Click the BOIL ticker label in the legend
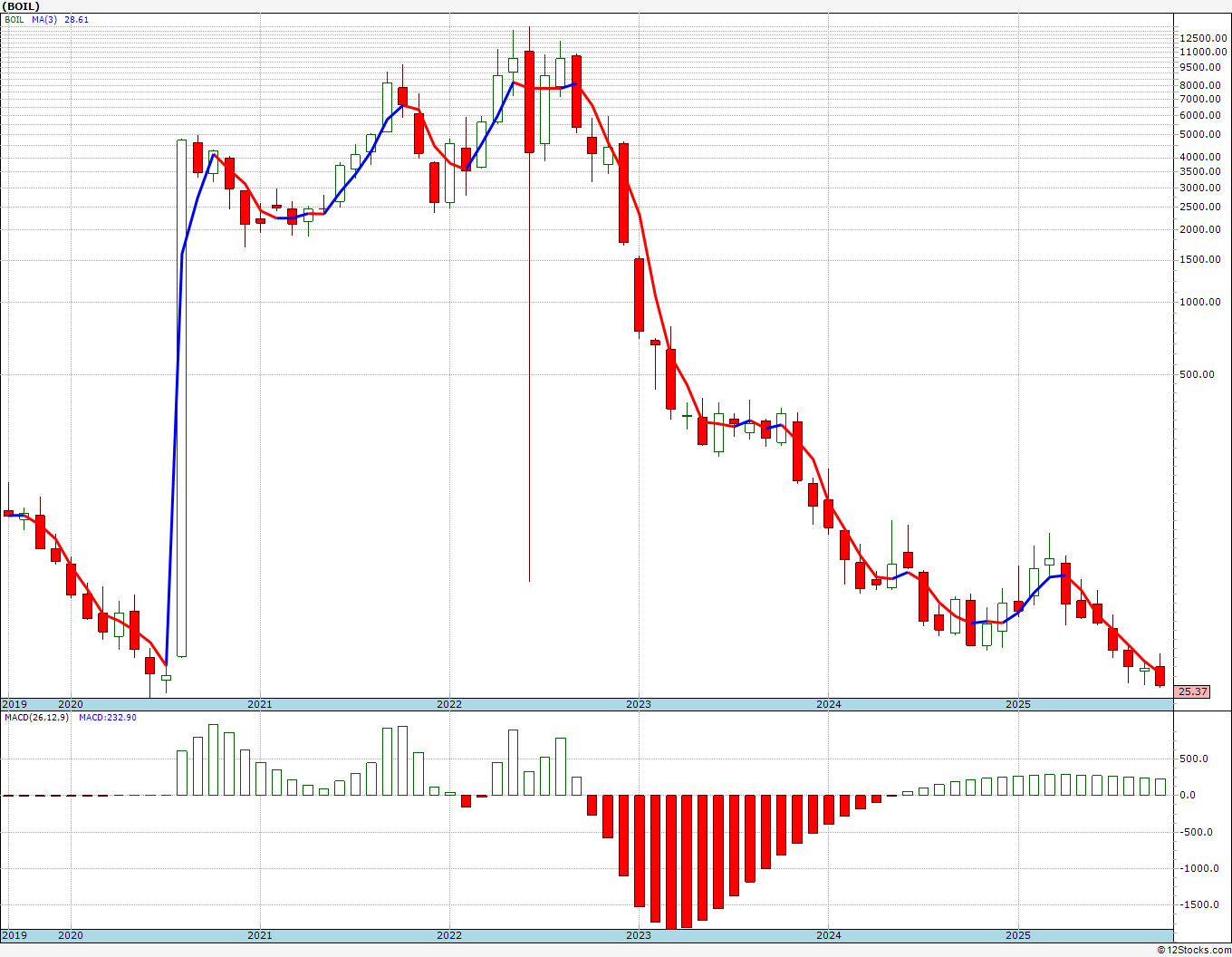 14,19
